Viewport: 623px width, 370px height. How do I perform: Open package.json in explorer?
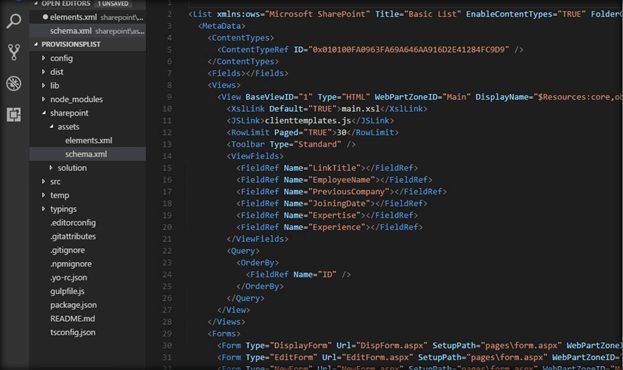point(74,305)
